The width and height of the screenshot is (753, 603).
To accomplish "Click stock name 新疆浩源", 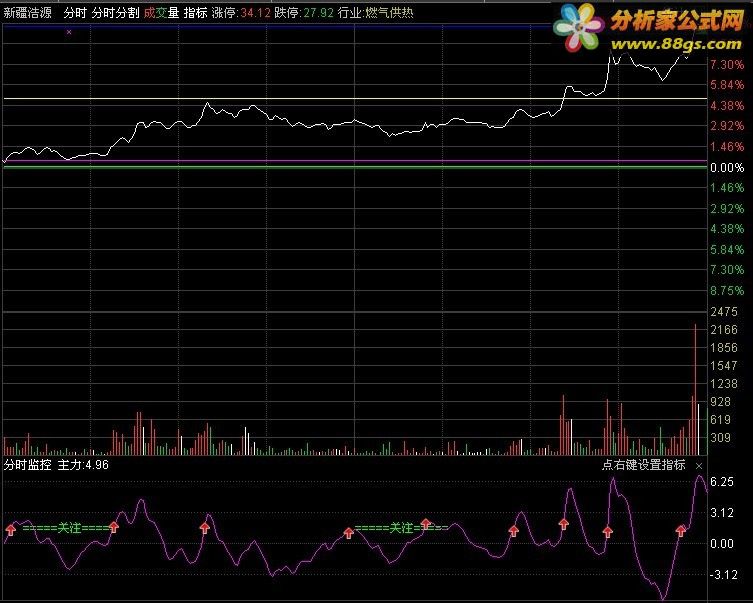I will [27, 13].
